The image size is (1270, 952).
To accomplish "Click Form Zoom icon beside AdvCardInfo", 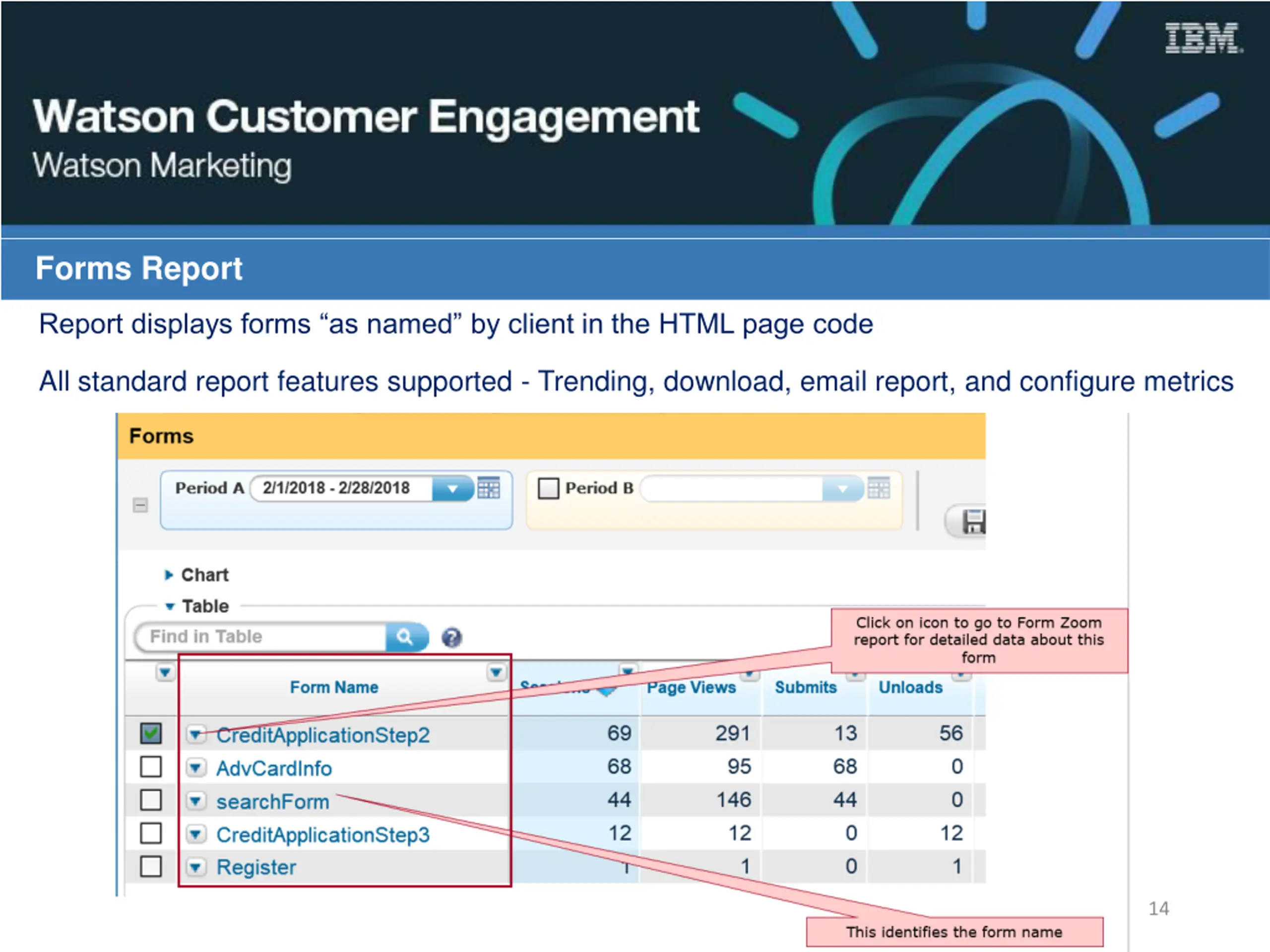I will coord(195,767).
